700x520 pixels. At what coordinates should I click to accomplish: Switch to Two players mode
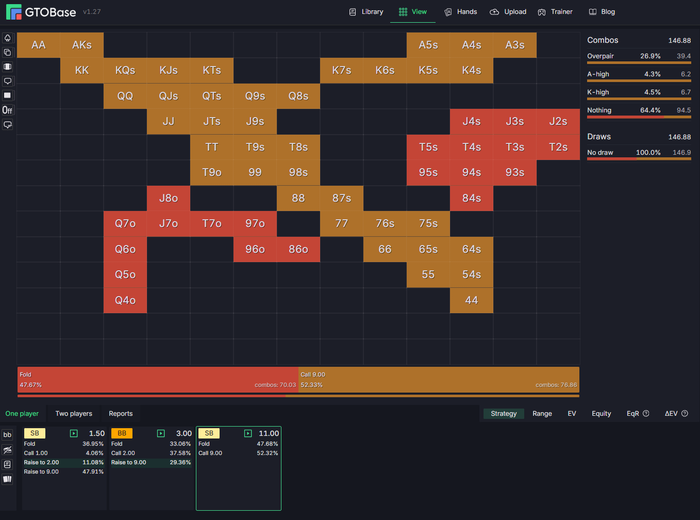coord(74,414)
